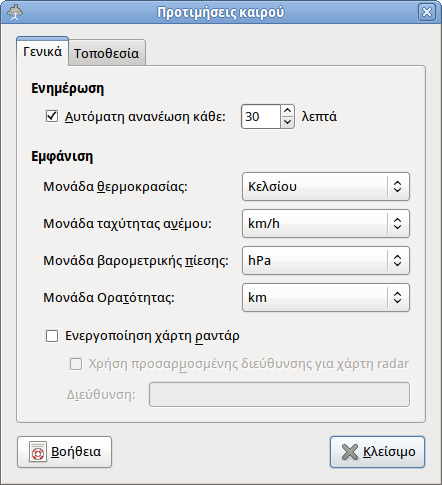Select the Γενικά tab
This screenshot has width=442, height=485.
click(x=42, y=52)
